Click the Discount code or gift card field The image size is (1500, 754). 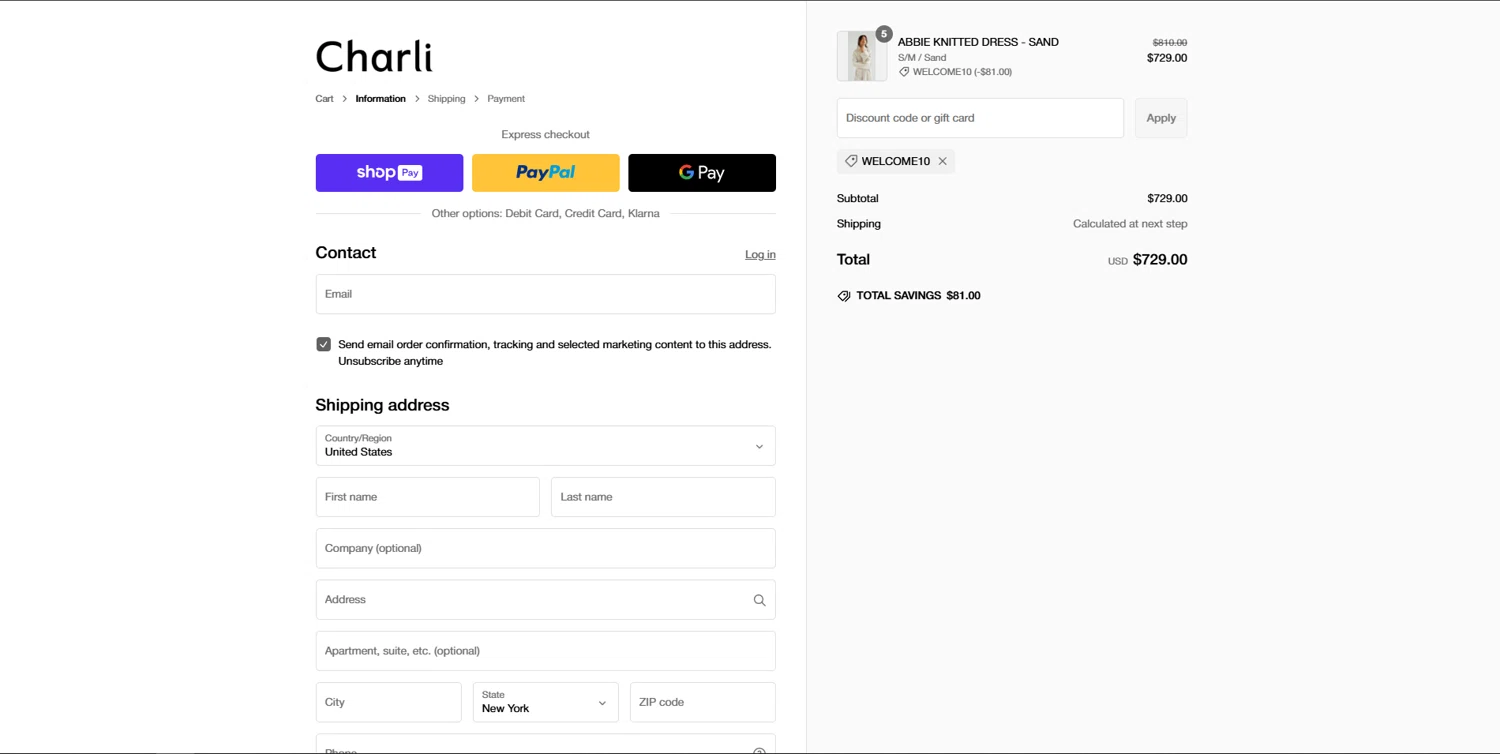pos(980,118)
